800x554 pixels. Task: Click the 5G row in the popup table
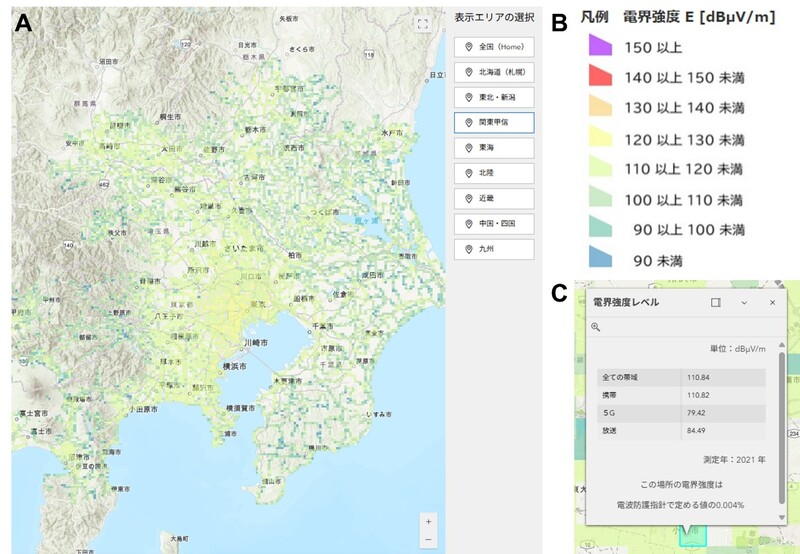(x=685, y=412)
